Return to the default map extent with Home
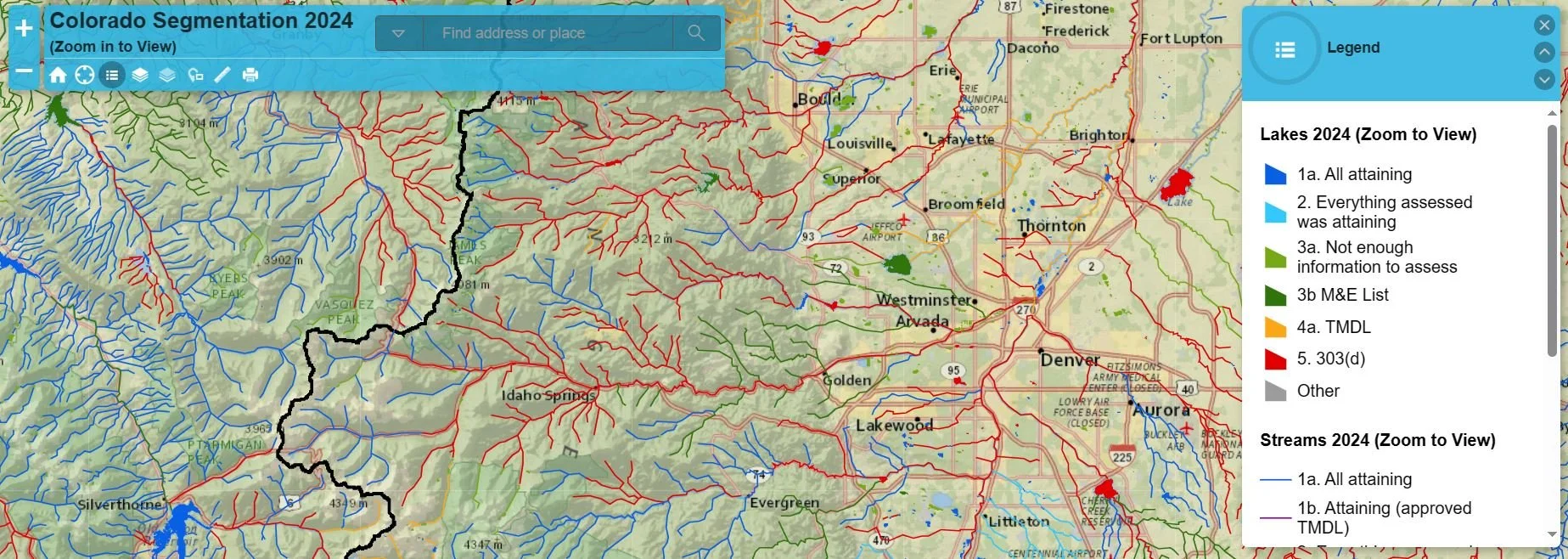The image size is (1568, 559). [58, 75]
